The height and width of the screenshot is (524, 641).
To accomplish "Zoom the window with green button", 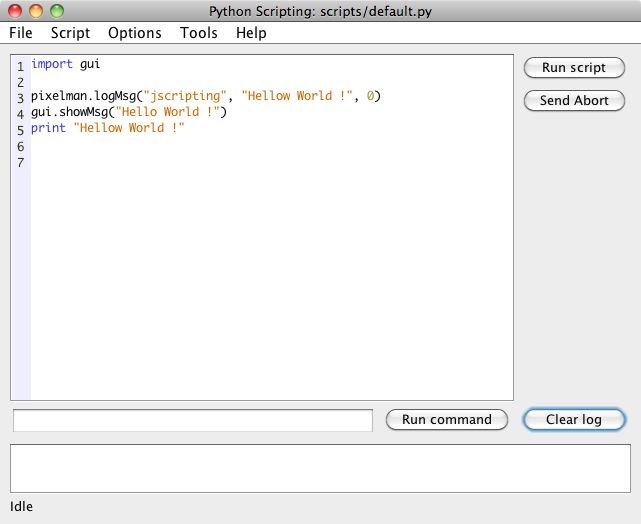I will pyautogui.click(x=57, y=11).
